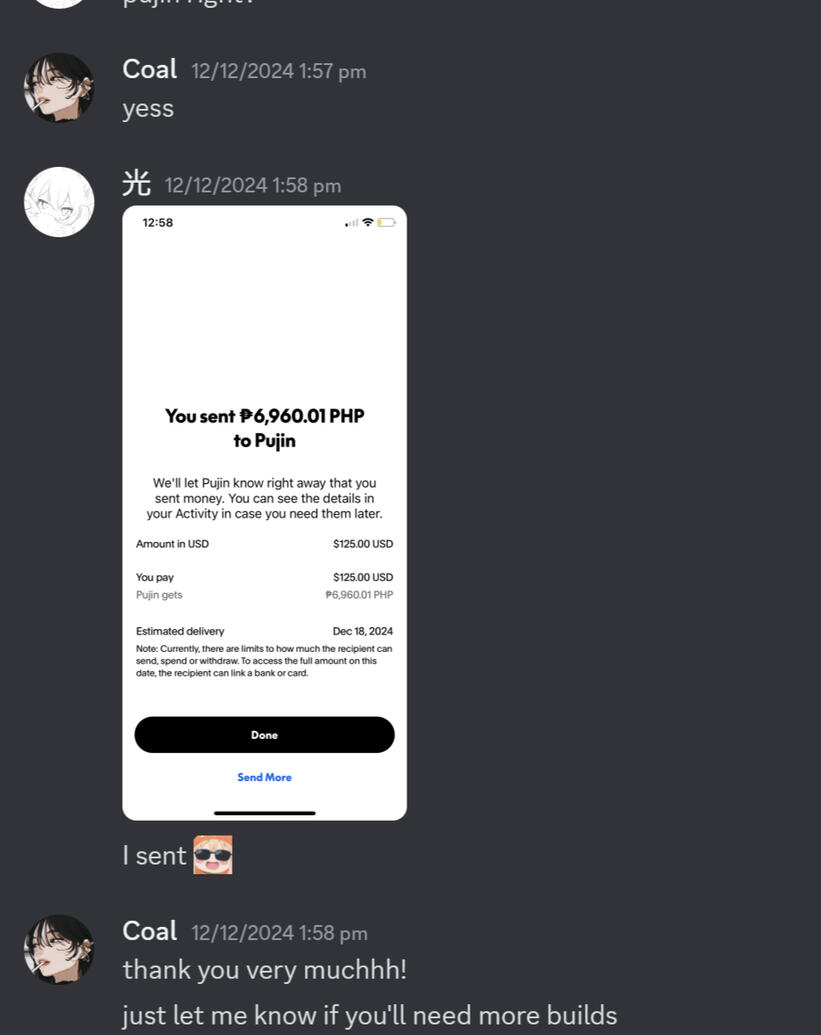This screenshot has height=1035, width=821.
Task: Click the blue Send More link
Action: pos(265,777)
